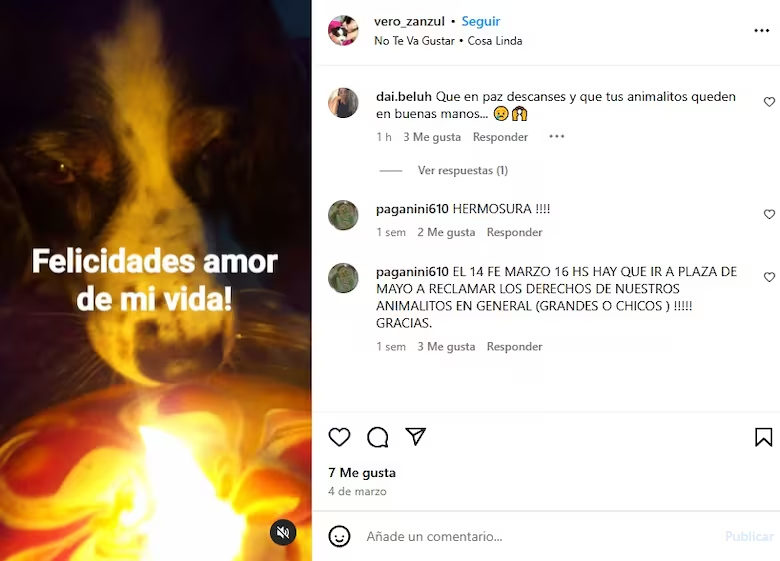
Task: Reply to the HERMOSURA comment
Action: coord(514,232)
